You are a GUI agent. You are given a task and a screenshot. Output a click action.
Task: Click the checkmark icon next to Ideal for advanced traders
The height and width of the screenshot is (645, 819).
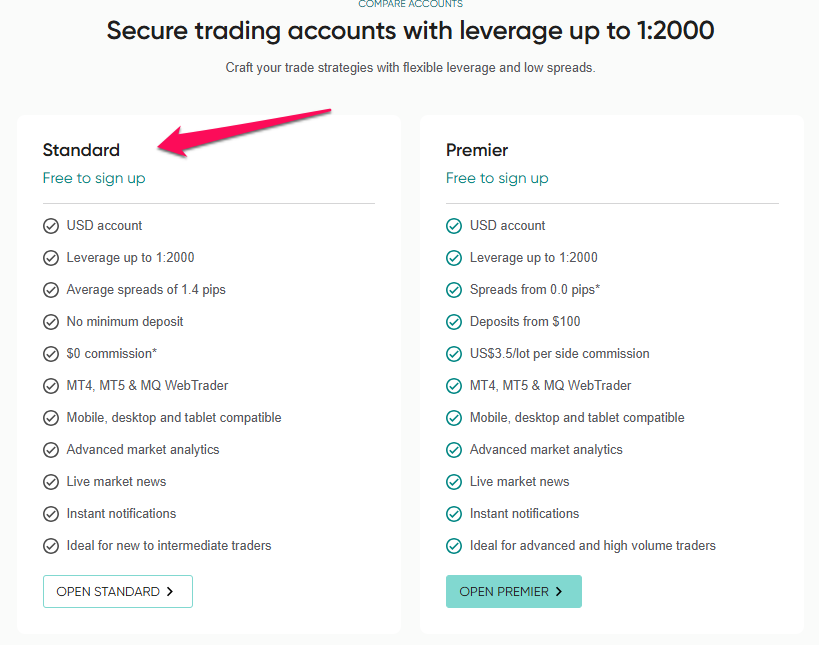(x=454, y=546)
